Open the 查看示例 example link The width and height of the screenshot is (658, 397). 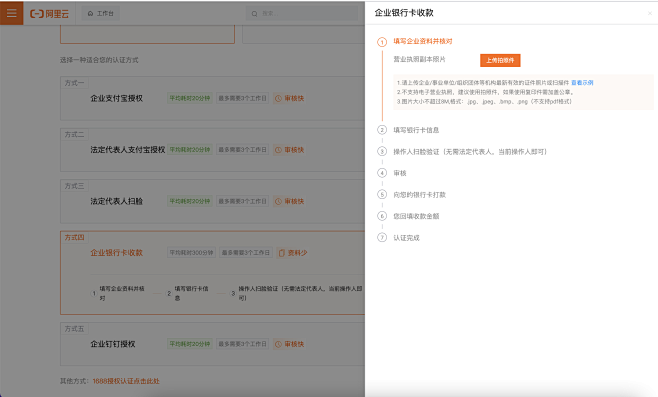tap(582, 83)
